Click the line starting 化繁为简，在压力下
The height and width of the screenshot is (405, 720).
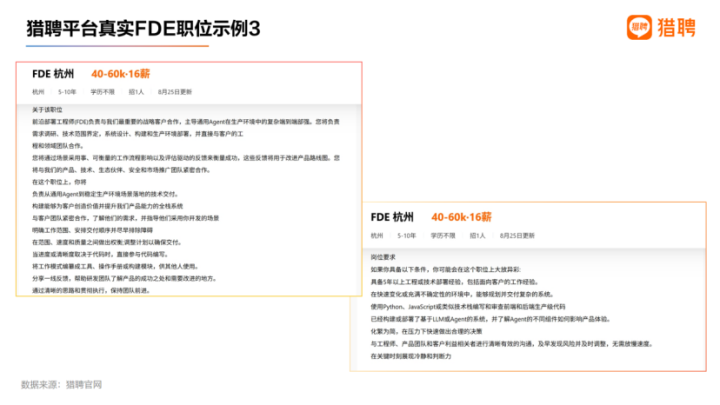pos(426,331)
